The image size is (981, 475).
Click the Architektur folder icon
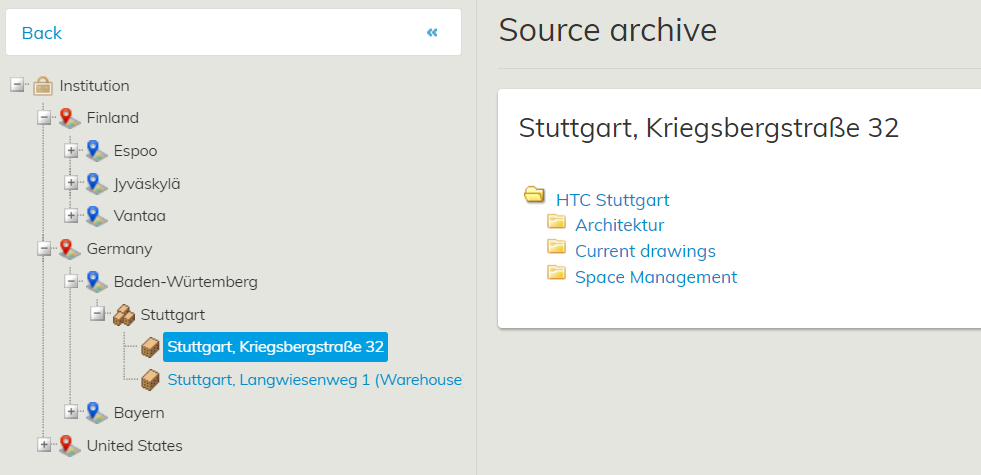tap(557, 223)
